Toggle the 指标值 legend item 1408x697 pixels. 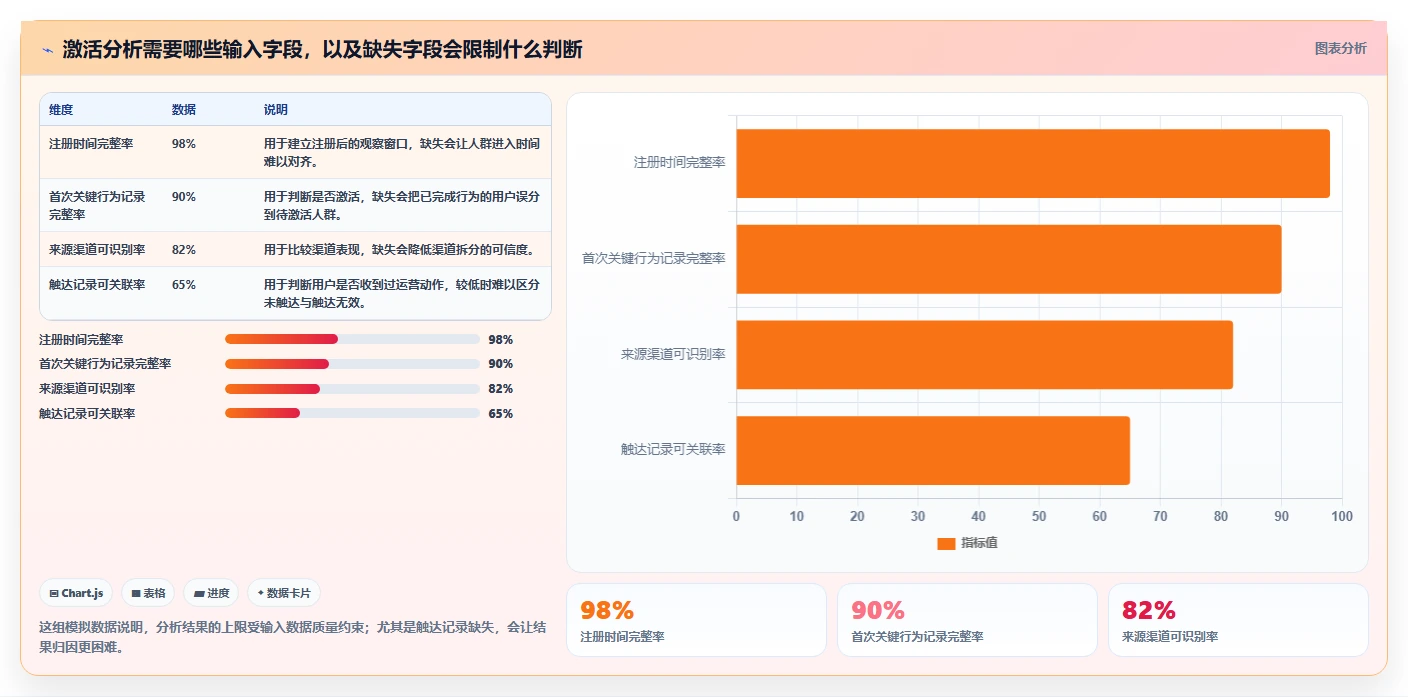coord(967,543)
